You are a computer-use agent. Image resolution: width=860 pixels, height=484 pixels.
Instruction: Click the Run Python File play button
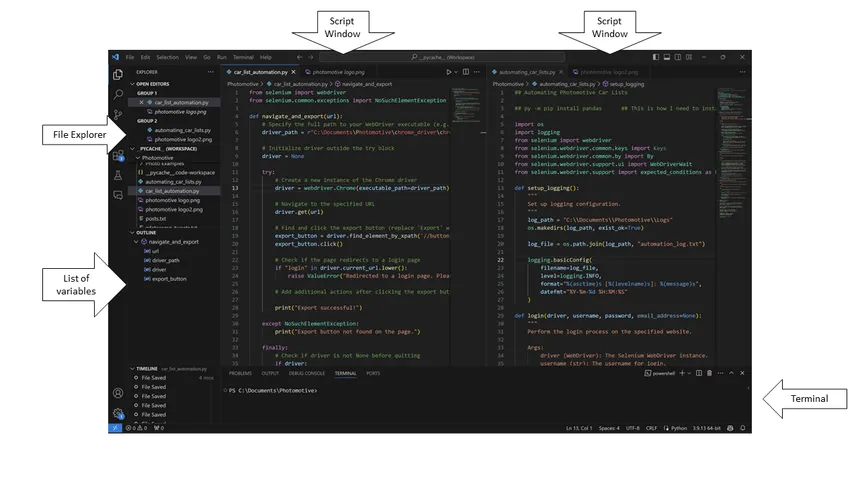click(449, 72)
